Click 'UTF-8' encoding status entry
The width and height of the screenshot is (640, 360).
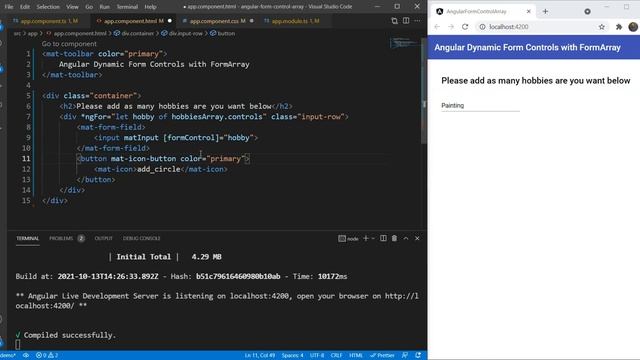tap(317, 356)
